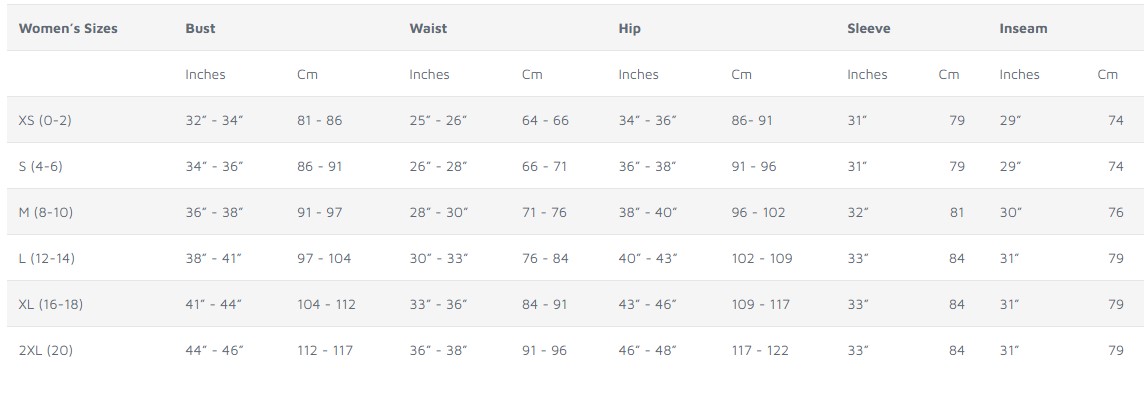Viewport: 1144px width, 410px height.
Task: Select the Sleeve column header
Action: tap(869, 29)
